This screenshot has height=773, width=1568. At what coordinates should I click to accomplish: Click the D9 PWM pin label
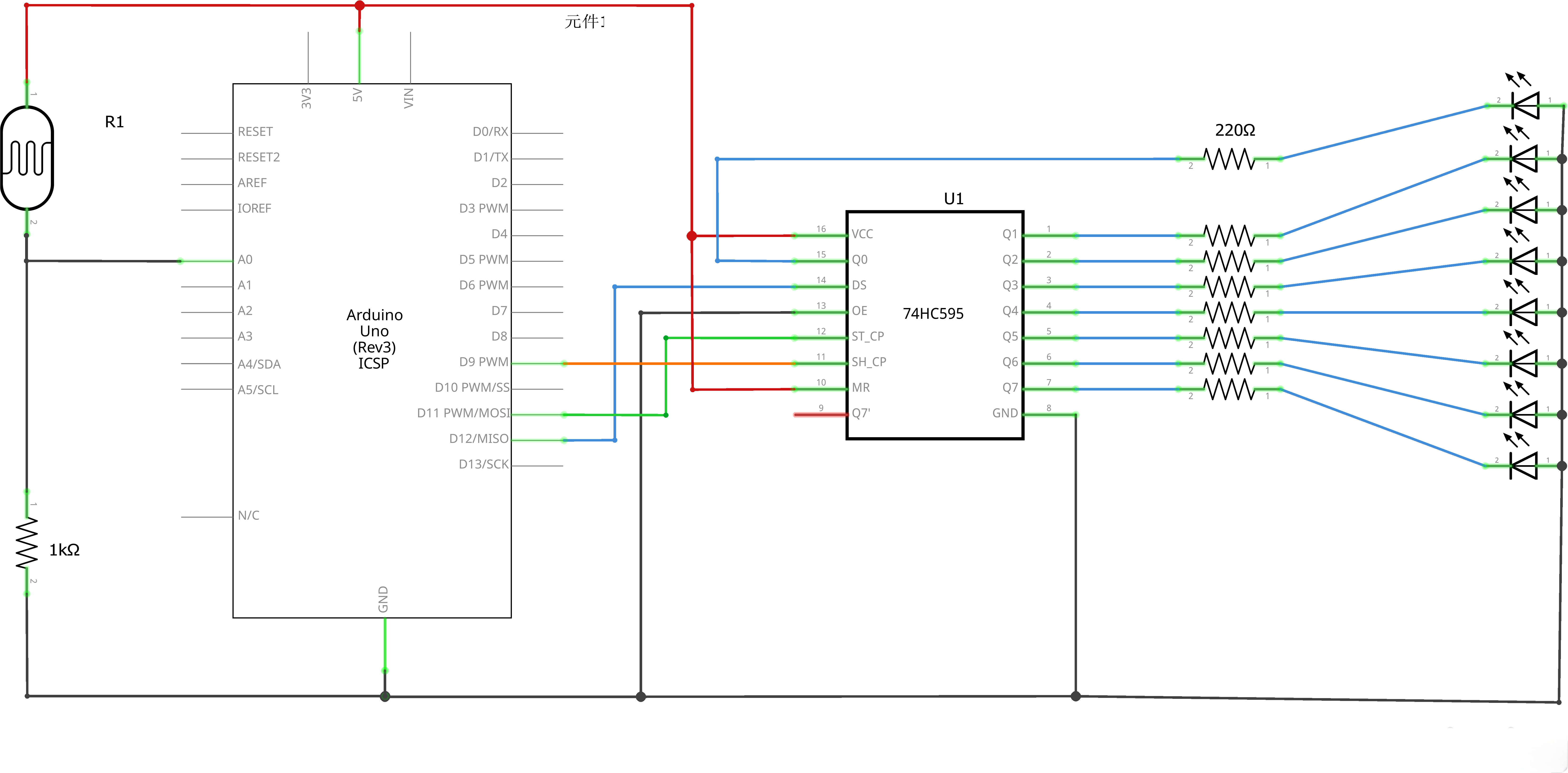[484, 362]
